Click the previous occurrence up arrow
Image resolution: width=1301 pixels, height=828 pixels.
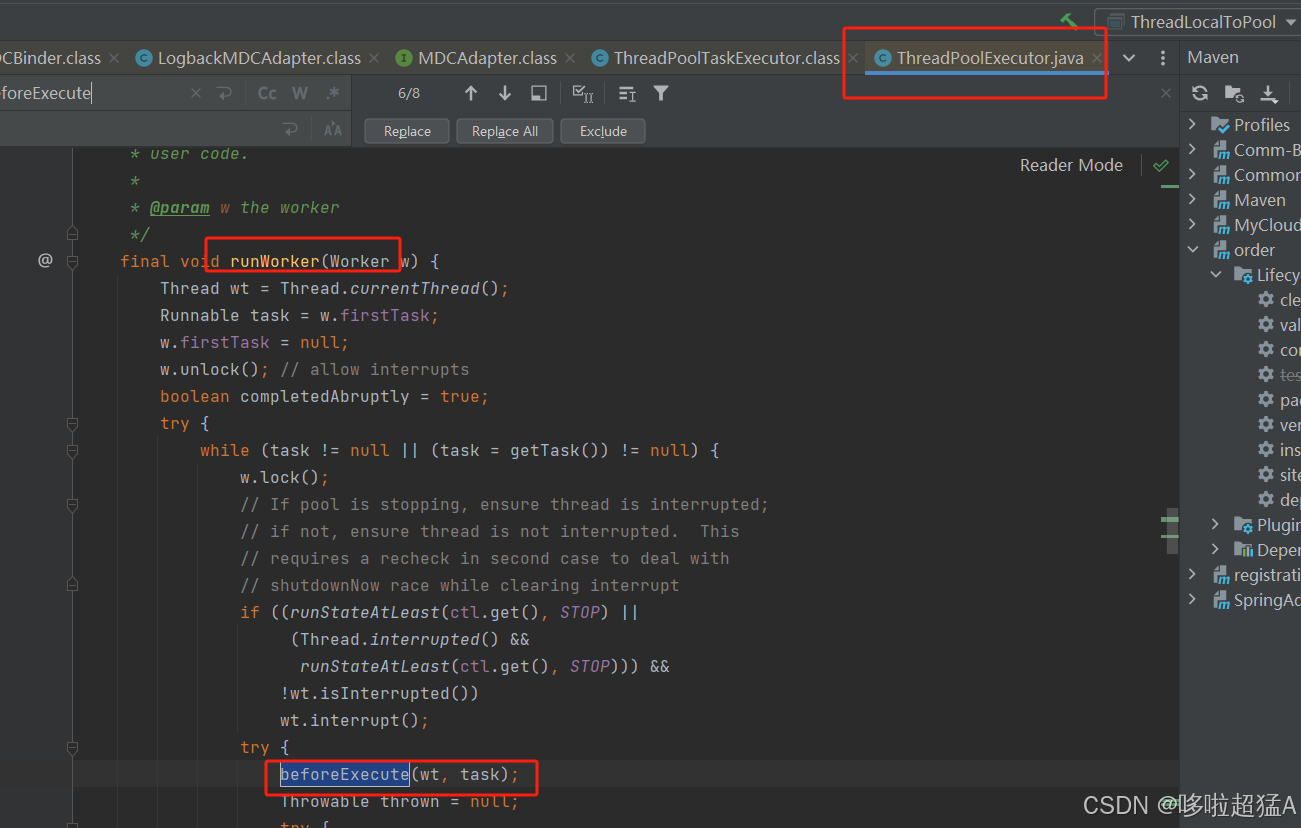point(470,92)
